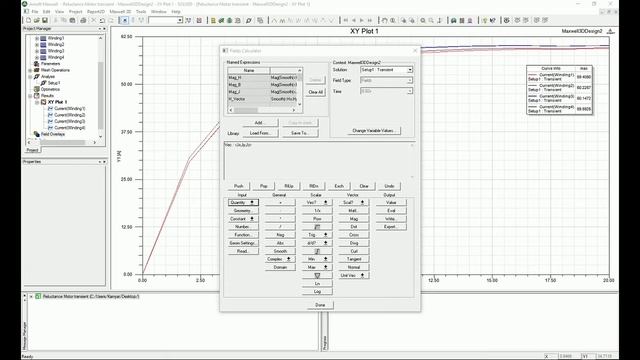Click the Push stack button
640x360 pixels.
click(238, 186)
